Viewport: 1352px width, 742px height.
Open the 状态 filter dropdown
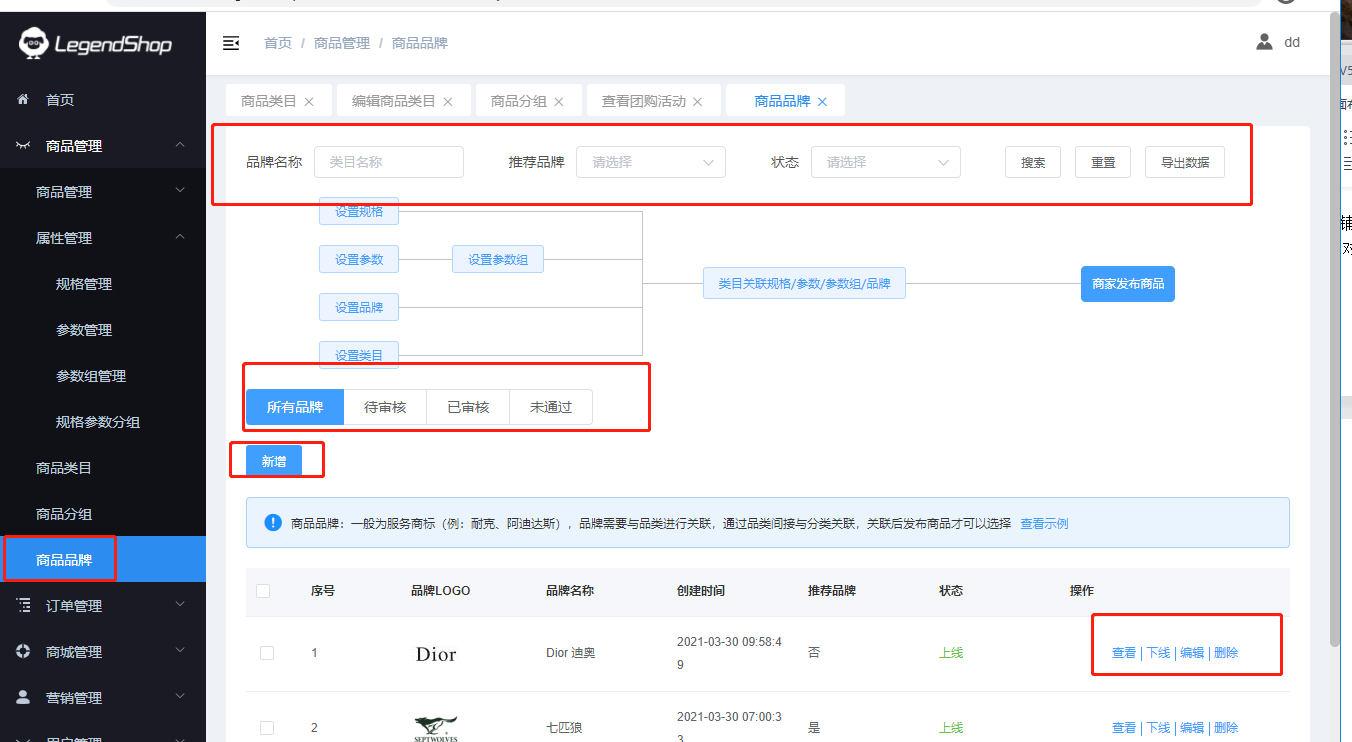pyautogui.click(x=886, y=162)
